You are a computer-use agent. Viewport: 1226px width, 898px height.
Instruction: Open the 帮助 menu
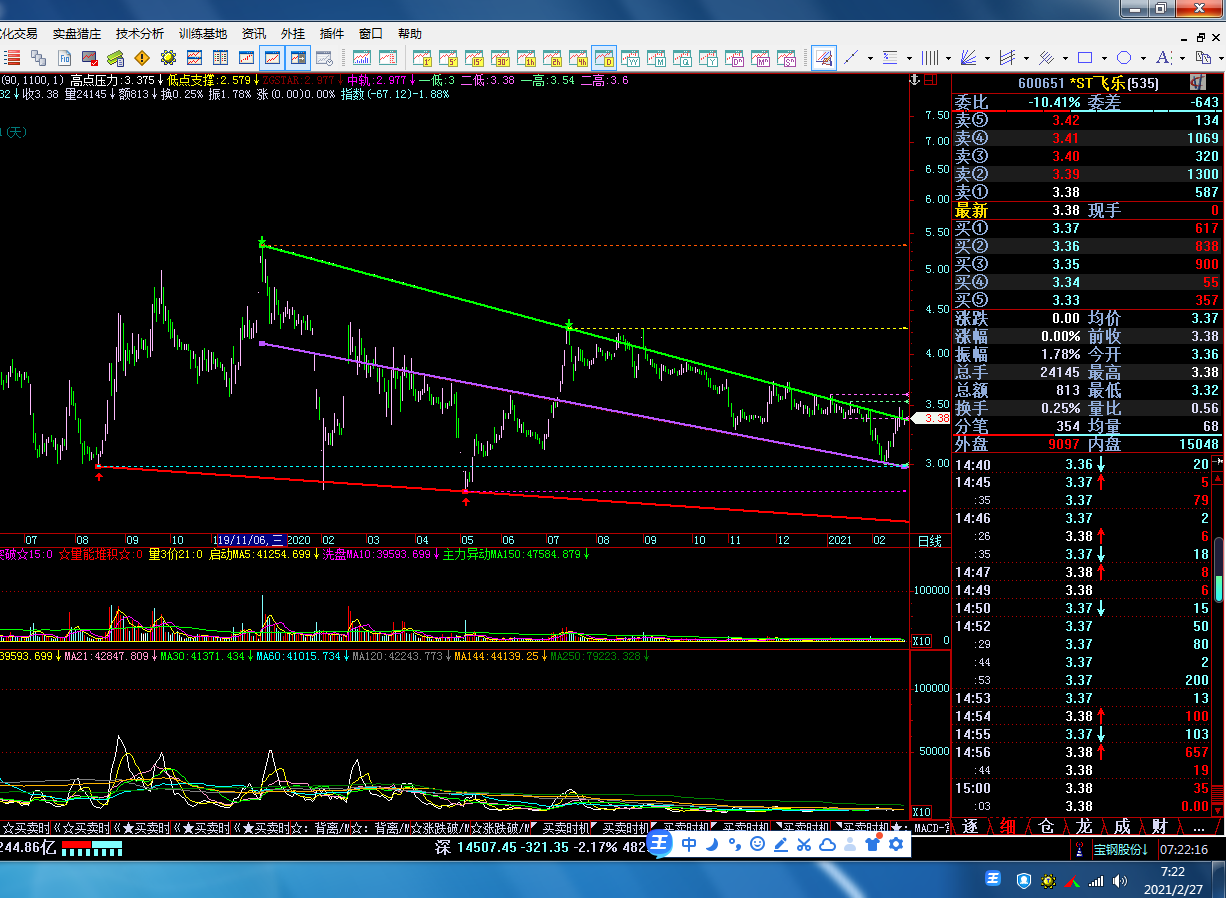click(x=410, y=33)
